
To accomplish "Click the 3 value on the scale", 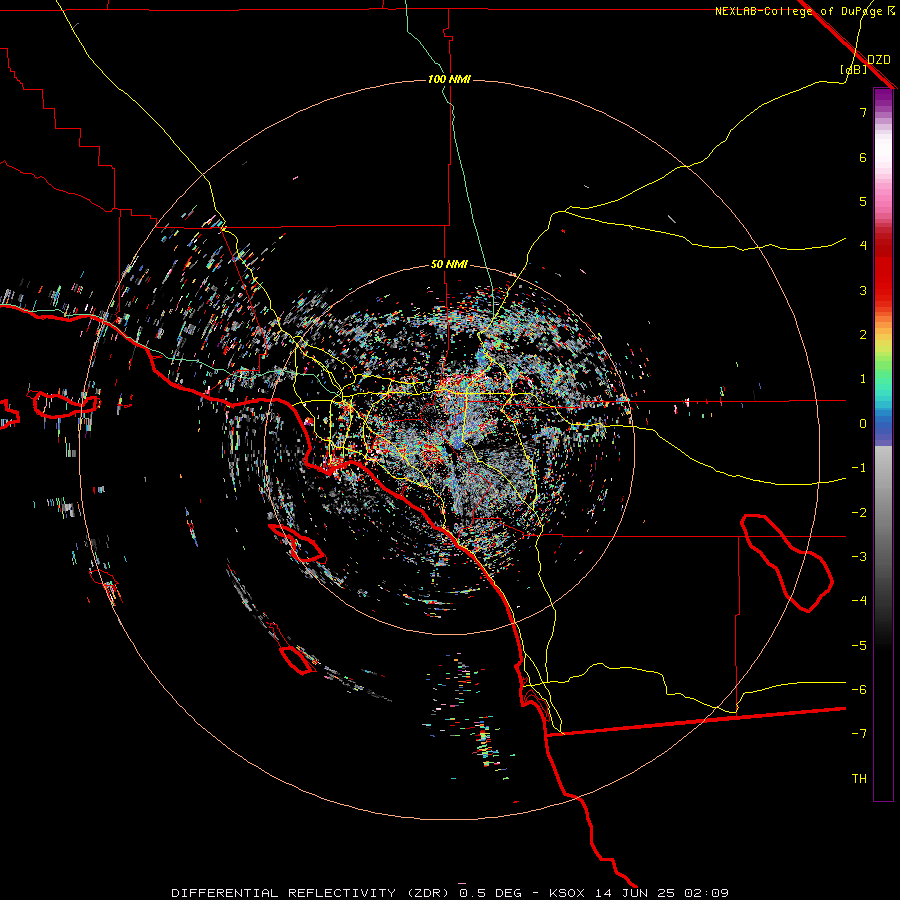I will (863, 290).
